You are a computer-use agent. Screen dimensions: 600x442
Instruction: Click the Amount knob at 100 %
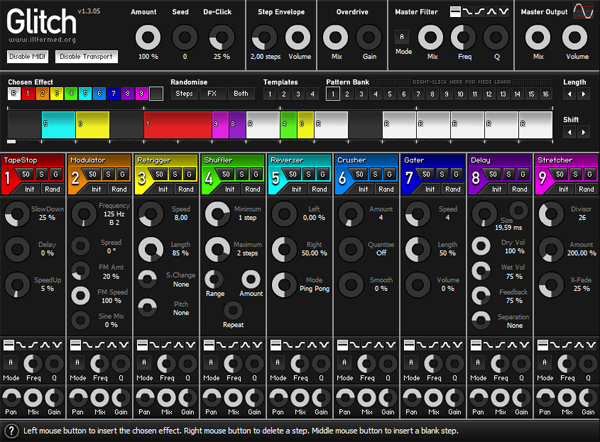[x=148, y=38]
